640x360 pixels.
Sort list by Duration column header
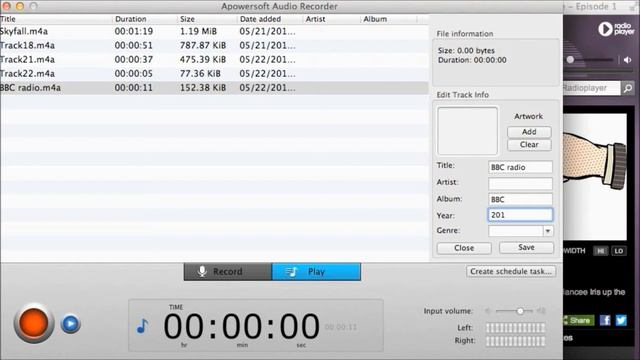(144, 19)
